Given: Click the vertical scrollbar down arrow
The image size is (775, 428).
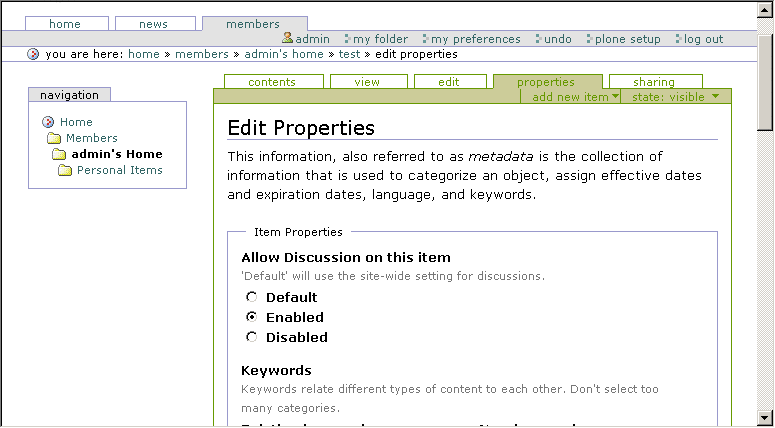Looking at the screenshot, I should (x=765, y=418).
